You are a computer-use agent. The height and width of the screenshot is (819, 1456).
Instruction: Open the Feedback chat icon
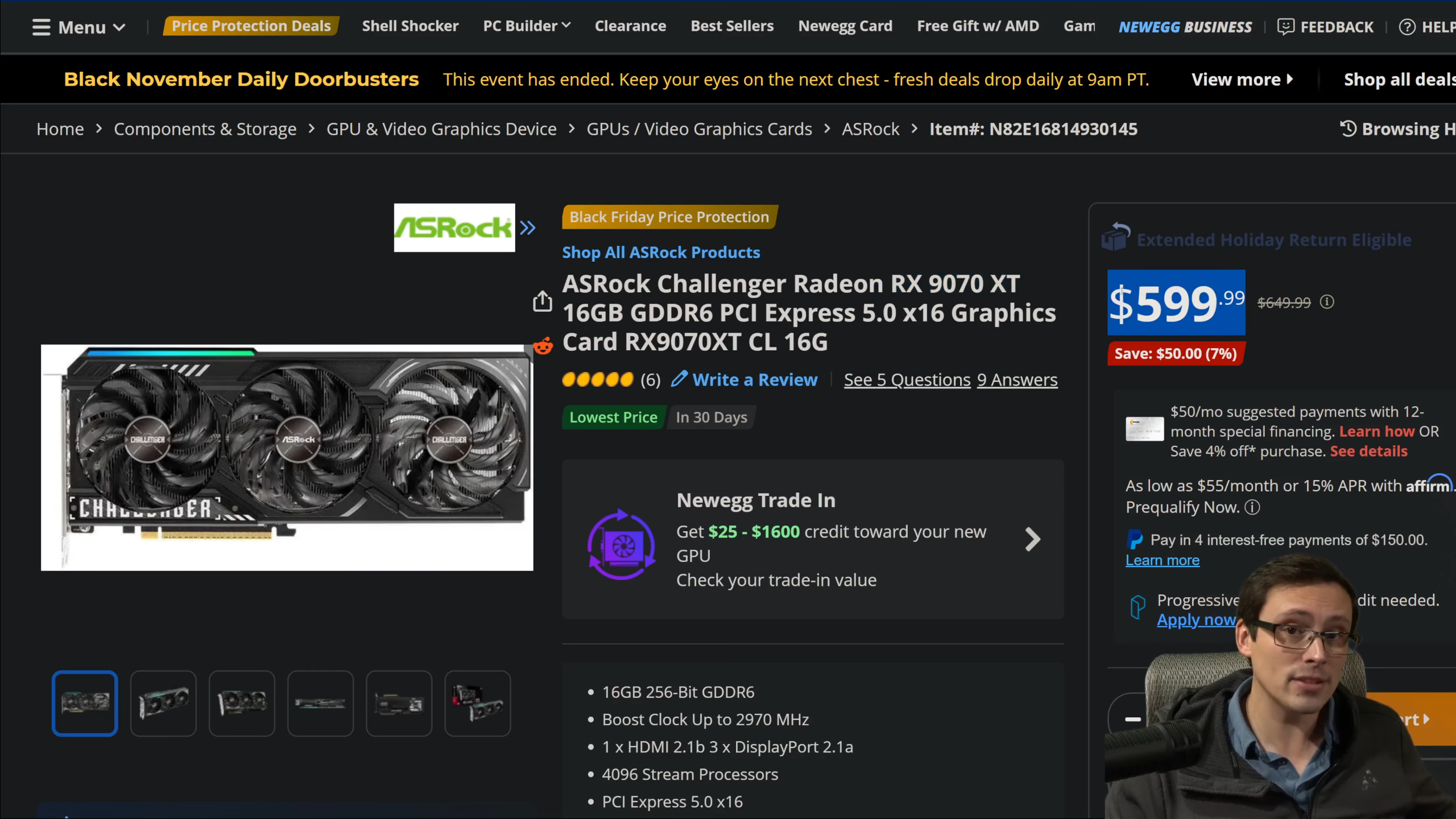(x=1285, y=27)
